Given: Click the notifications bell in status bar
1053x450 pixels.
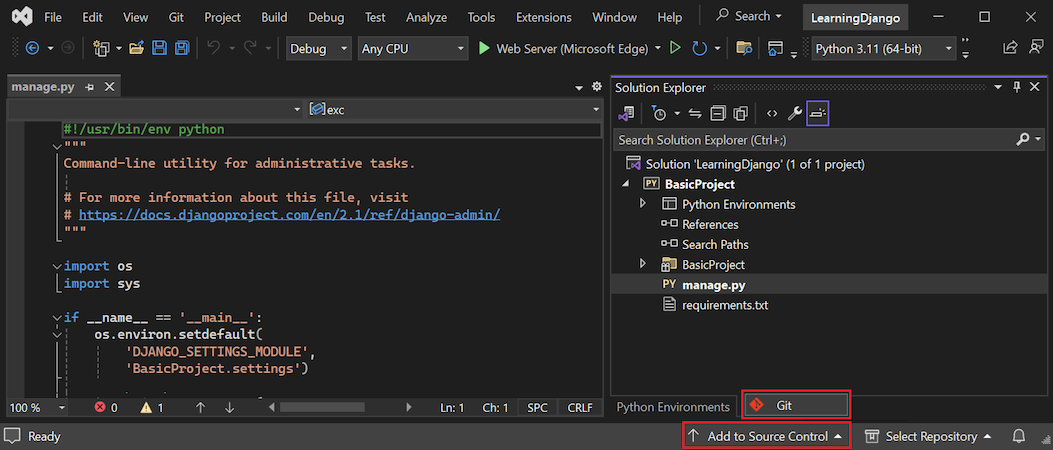Looking at the screenshot, I should pyautogui.click(x=1019, y=436).
